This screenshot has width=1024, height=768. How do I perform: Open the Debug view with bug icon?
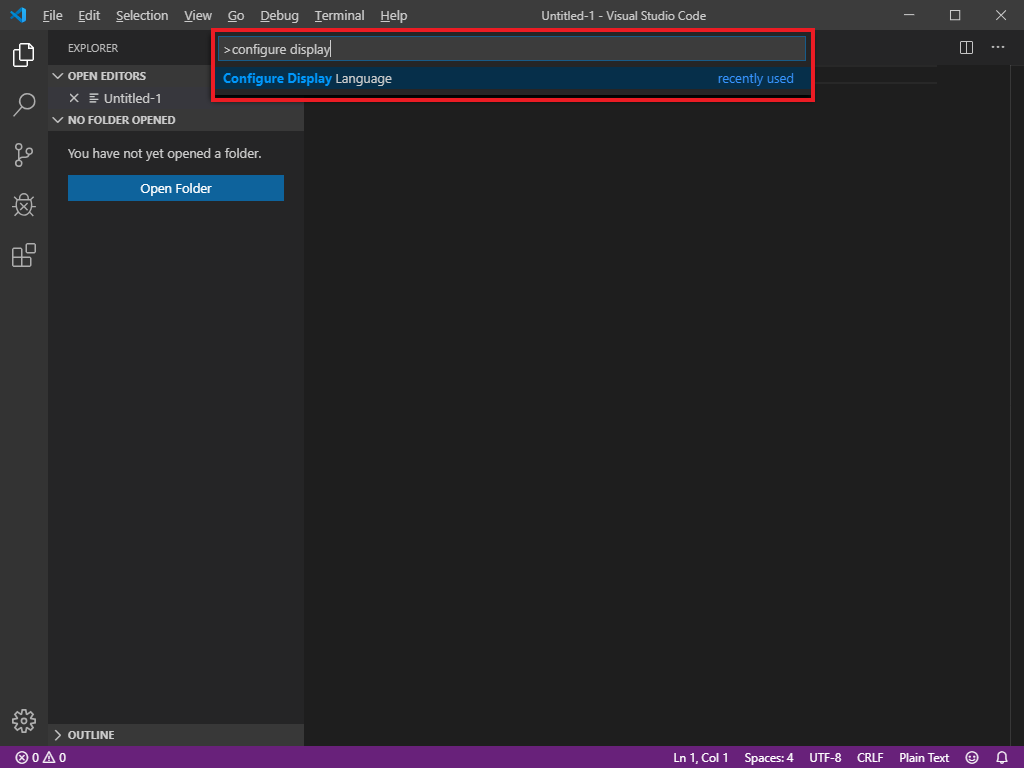coord(24,205)
